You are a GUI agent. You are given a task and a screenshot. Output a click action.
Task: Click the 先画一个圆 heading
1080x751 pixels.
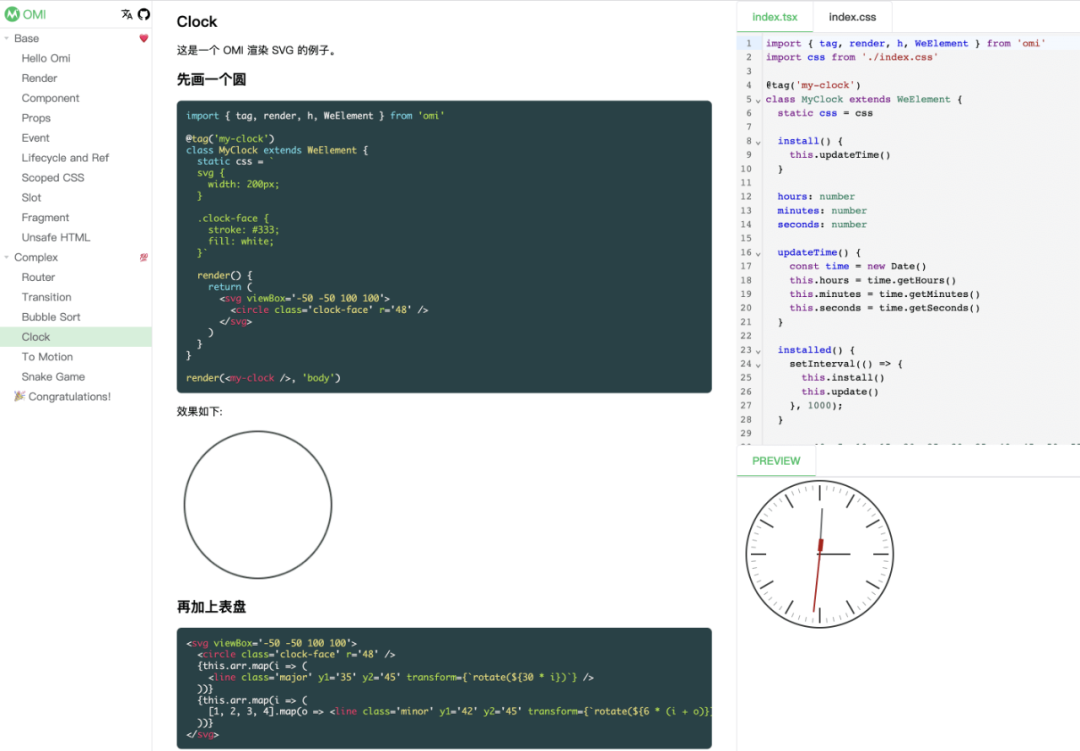[x=211, y=79]
